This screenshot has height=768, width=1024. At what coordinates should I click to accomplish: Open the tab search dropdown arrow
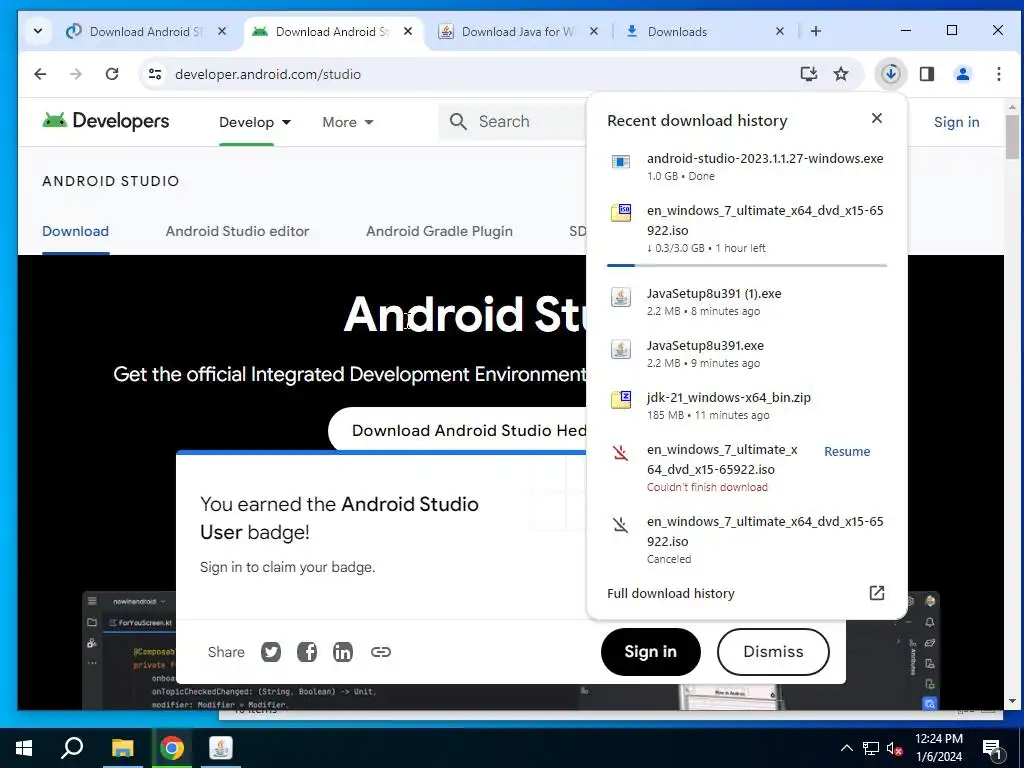38,31
